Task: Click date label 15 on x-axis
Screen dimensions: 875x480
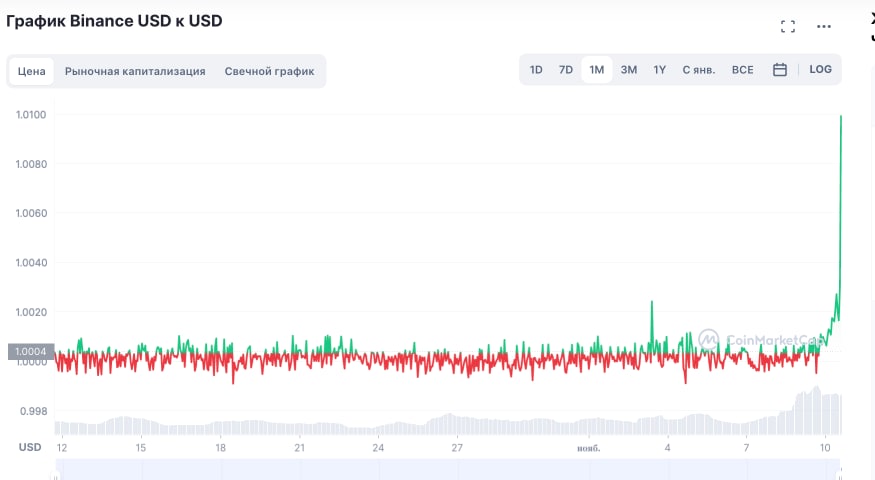Action: [141, 448]
